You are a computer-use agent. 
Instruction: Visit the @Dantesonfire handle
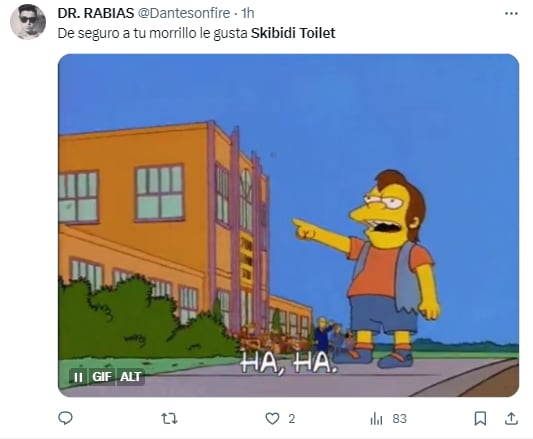pos(184,13)
